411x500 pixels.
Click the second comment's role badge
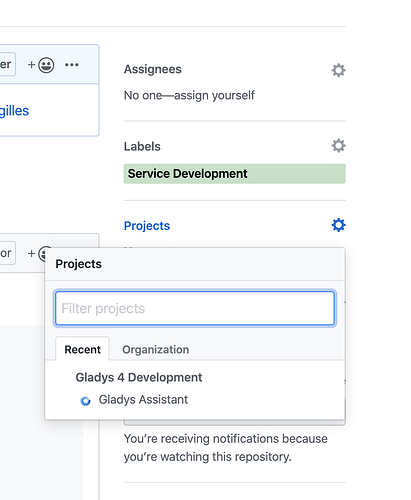point(7,253)
